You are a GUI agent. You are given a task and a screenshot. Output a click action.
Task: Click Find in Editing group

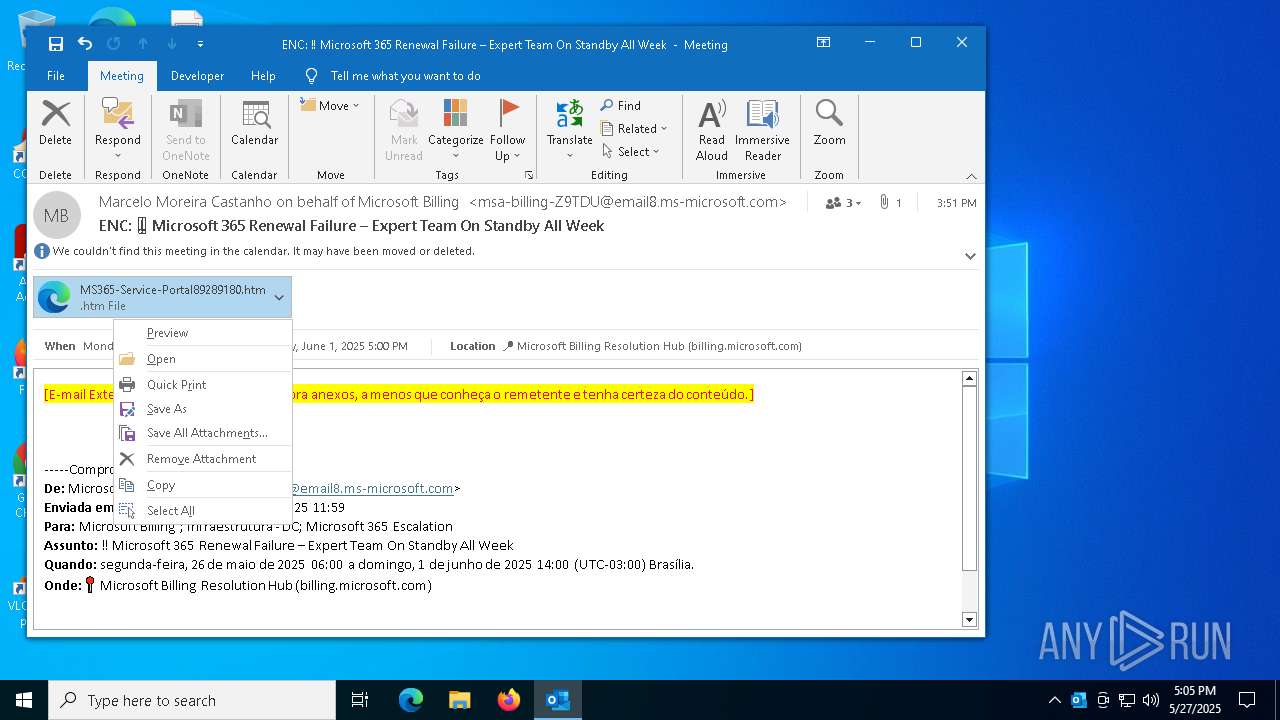click(621, 105)
